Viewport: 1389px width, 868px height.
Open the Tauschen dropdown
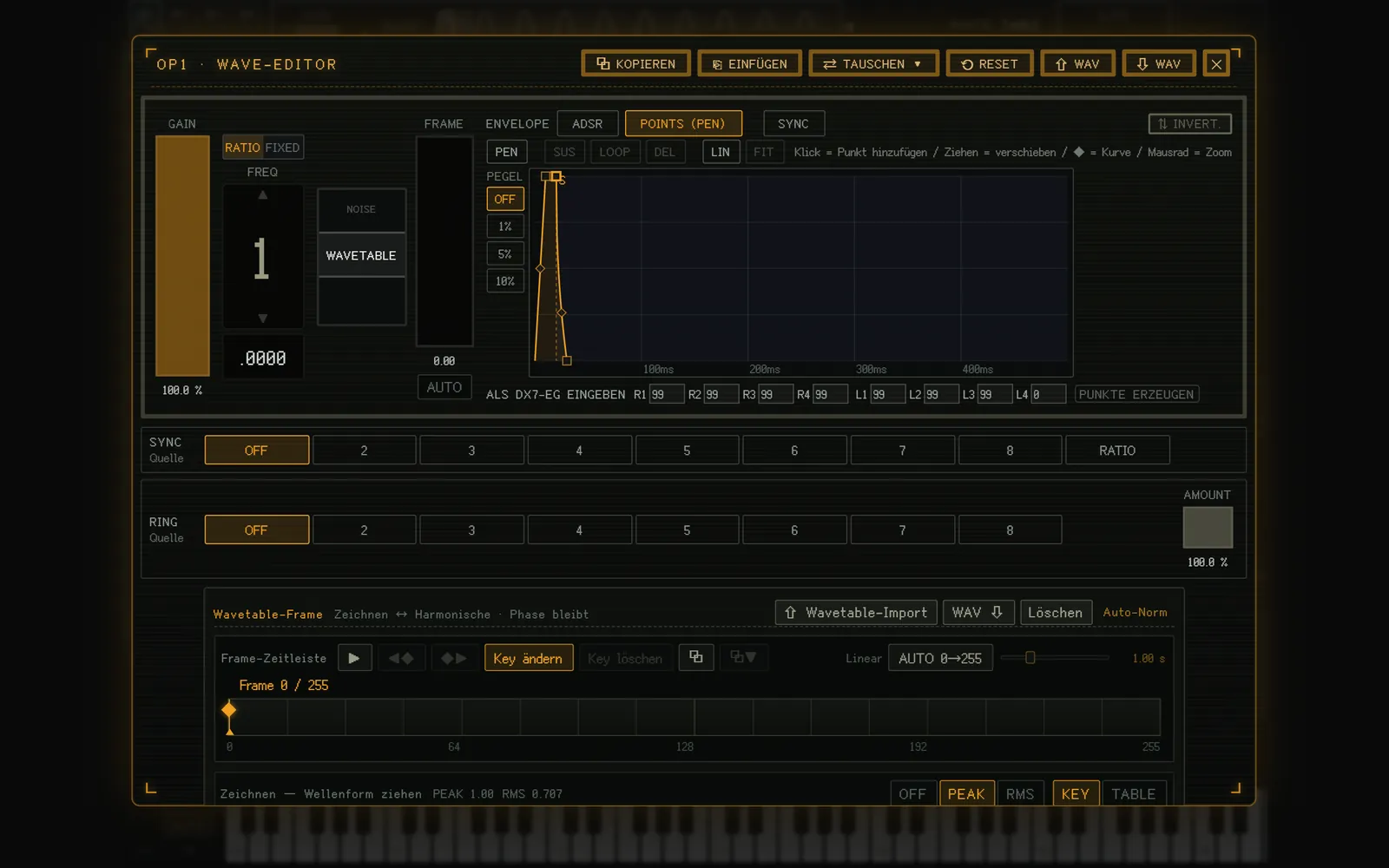click(x=873, y=64)
